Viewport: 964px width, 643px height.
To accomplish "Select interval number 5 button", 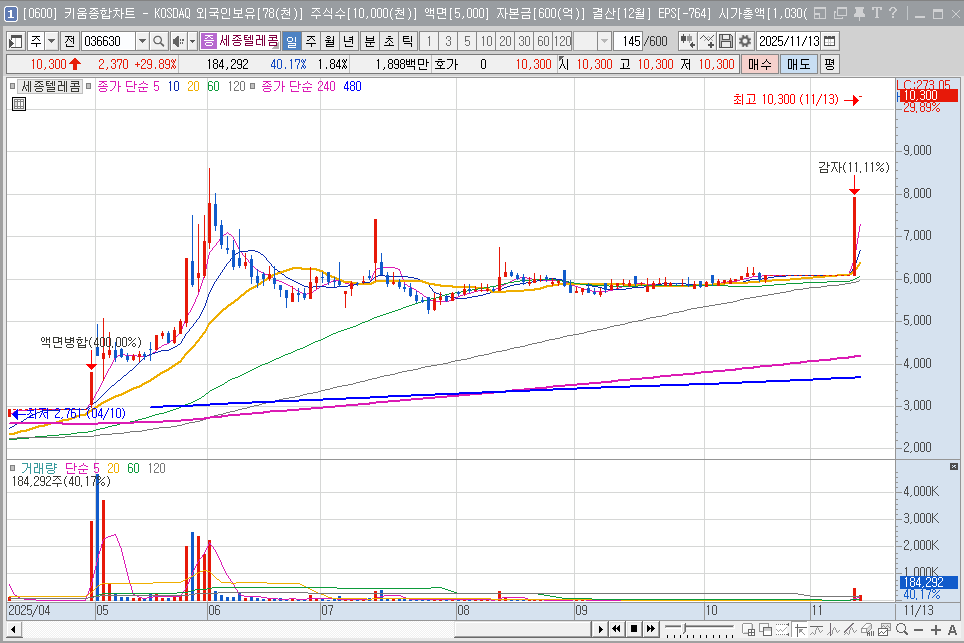I will 467,41.
